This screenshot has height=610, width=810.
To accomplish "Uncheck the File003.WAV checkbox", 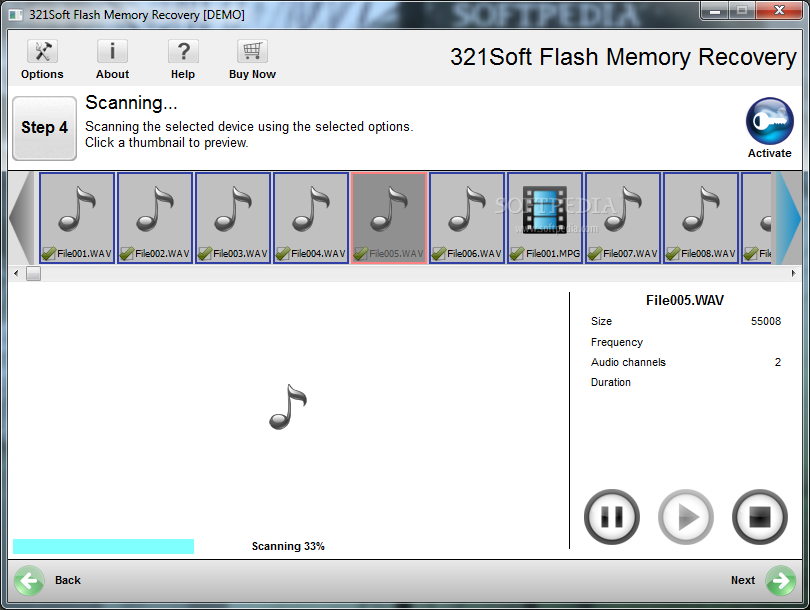I will click(205, 254).
